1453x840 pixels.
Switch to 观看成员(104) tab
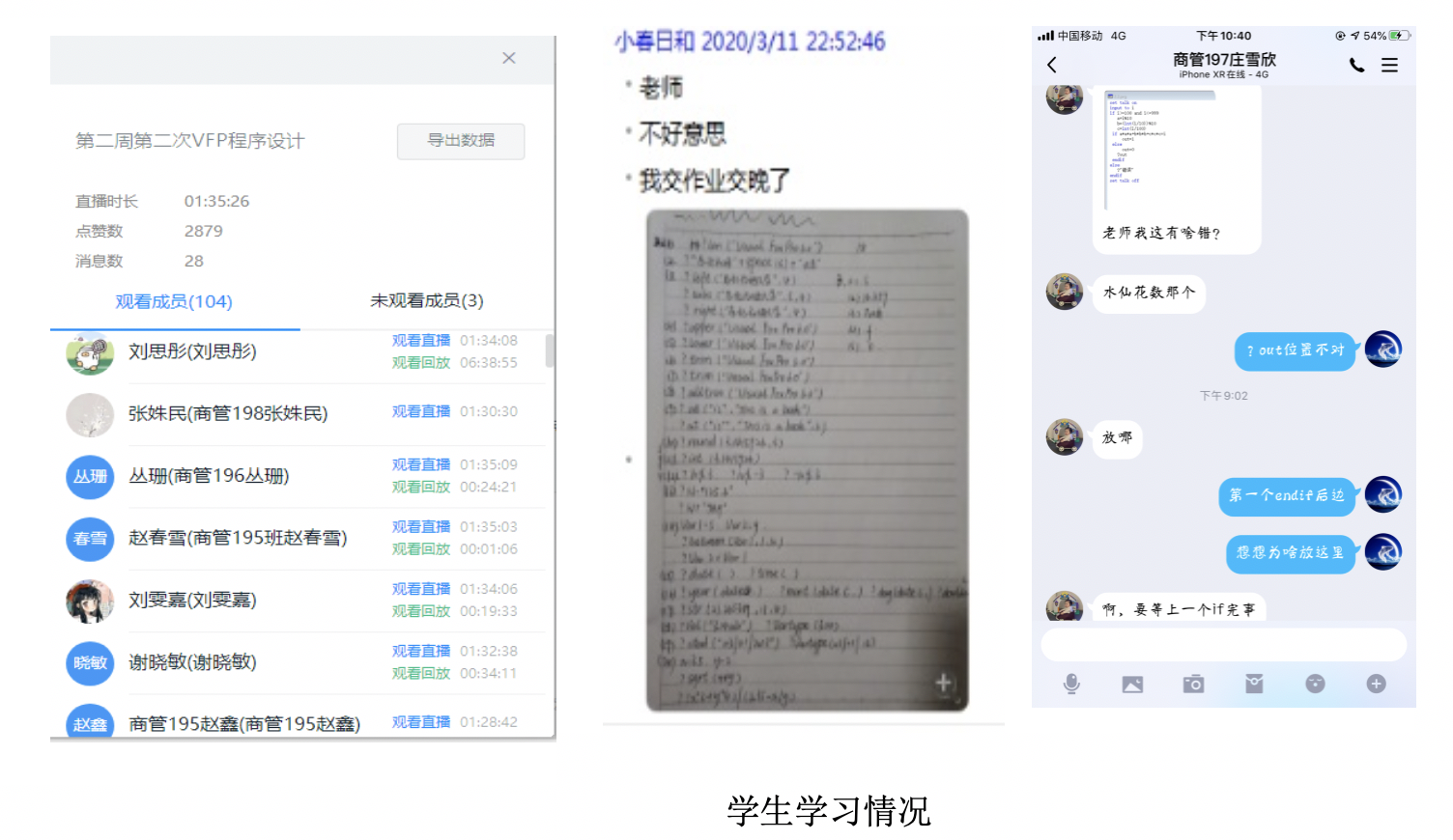[174, 301]
